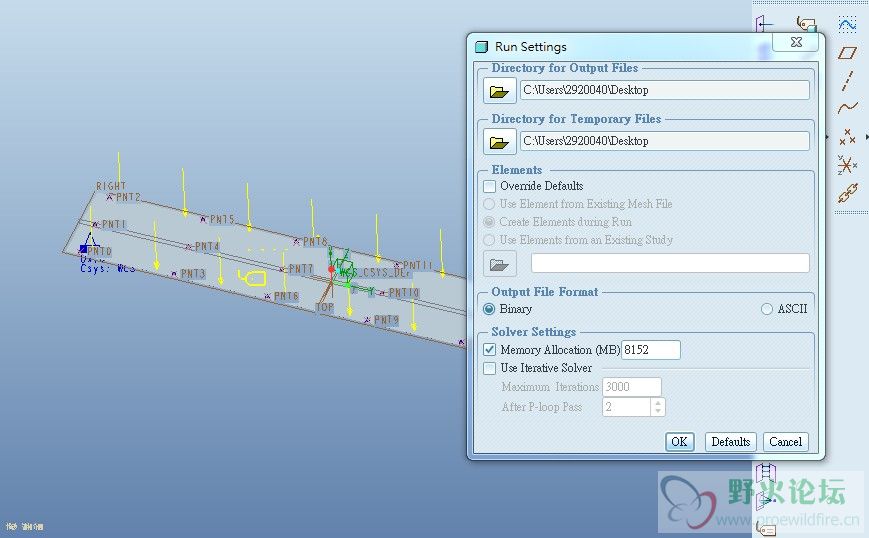Select the Sketch tool icon with the blue curve
Screen dimensions: 869x538
pyautogui.click(x=847, y=24)
